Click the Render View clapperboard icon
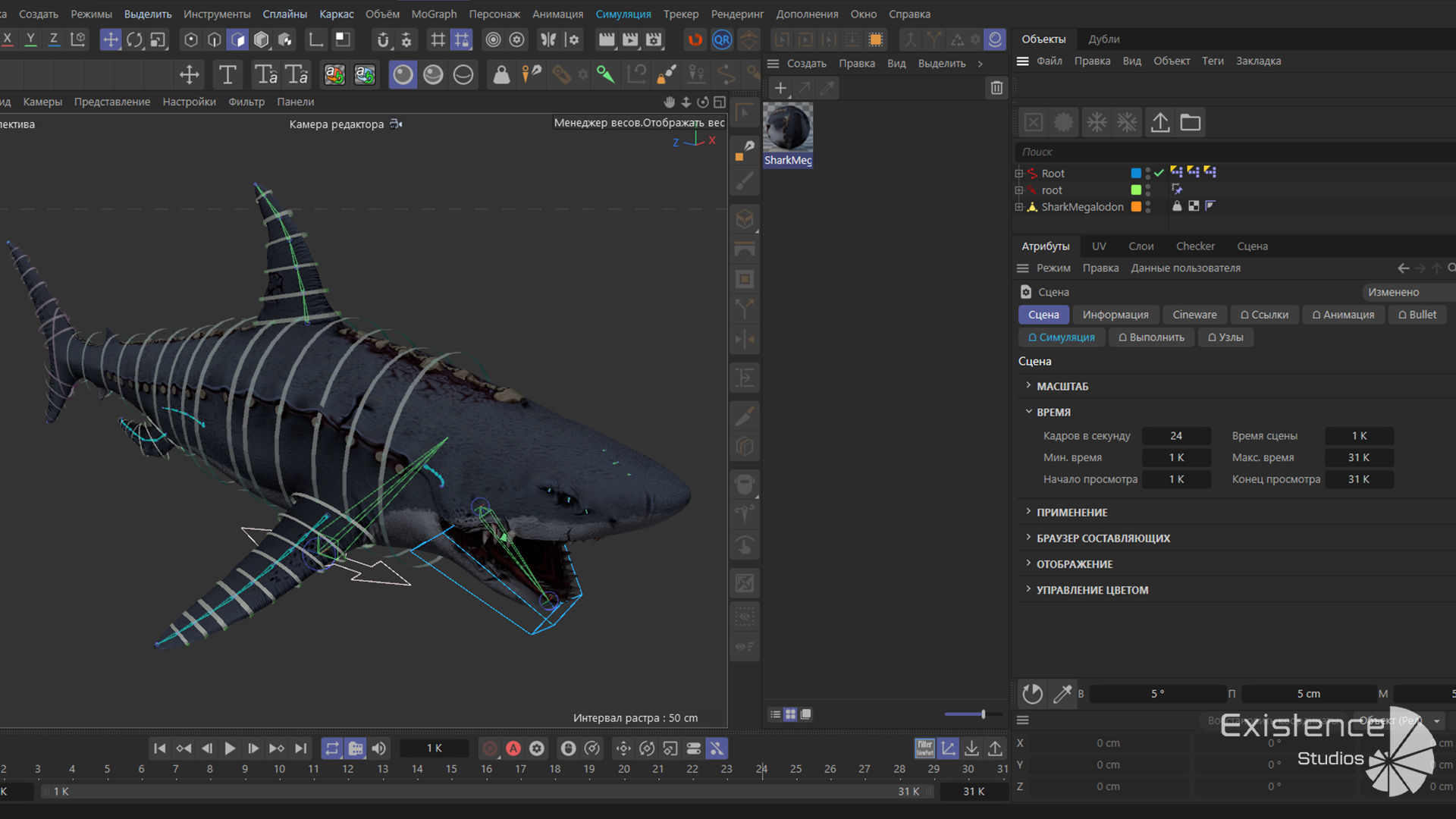Image resolution: width=1456 pixels, height=819 pixels. [x=606, y=39]
